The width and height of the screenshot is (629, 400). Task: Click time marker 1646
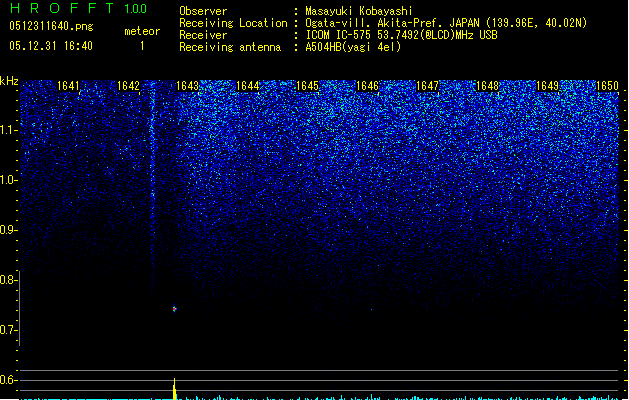tap(367, 86)
